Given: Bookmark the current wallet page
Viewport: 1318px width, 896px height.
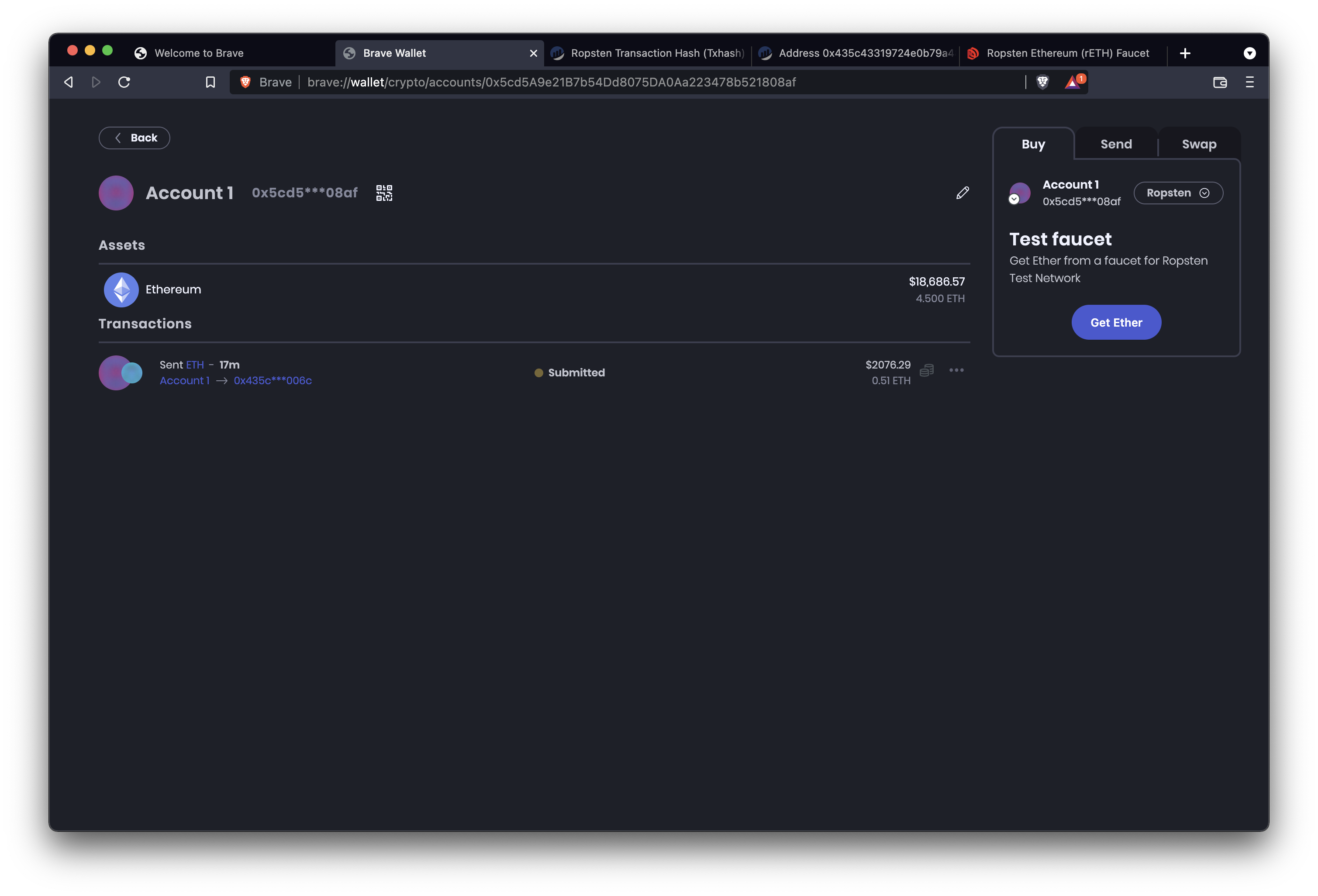Looking at the screenshot, I should click(210, 82).
